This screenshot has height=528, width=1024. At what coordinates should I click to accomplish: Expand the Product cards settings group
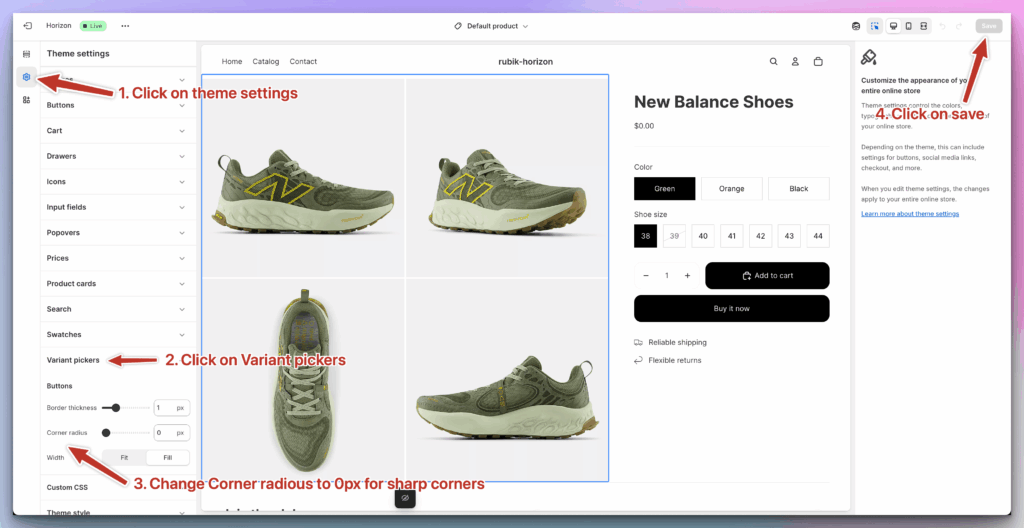point(118,284)
